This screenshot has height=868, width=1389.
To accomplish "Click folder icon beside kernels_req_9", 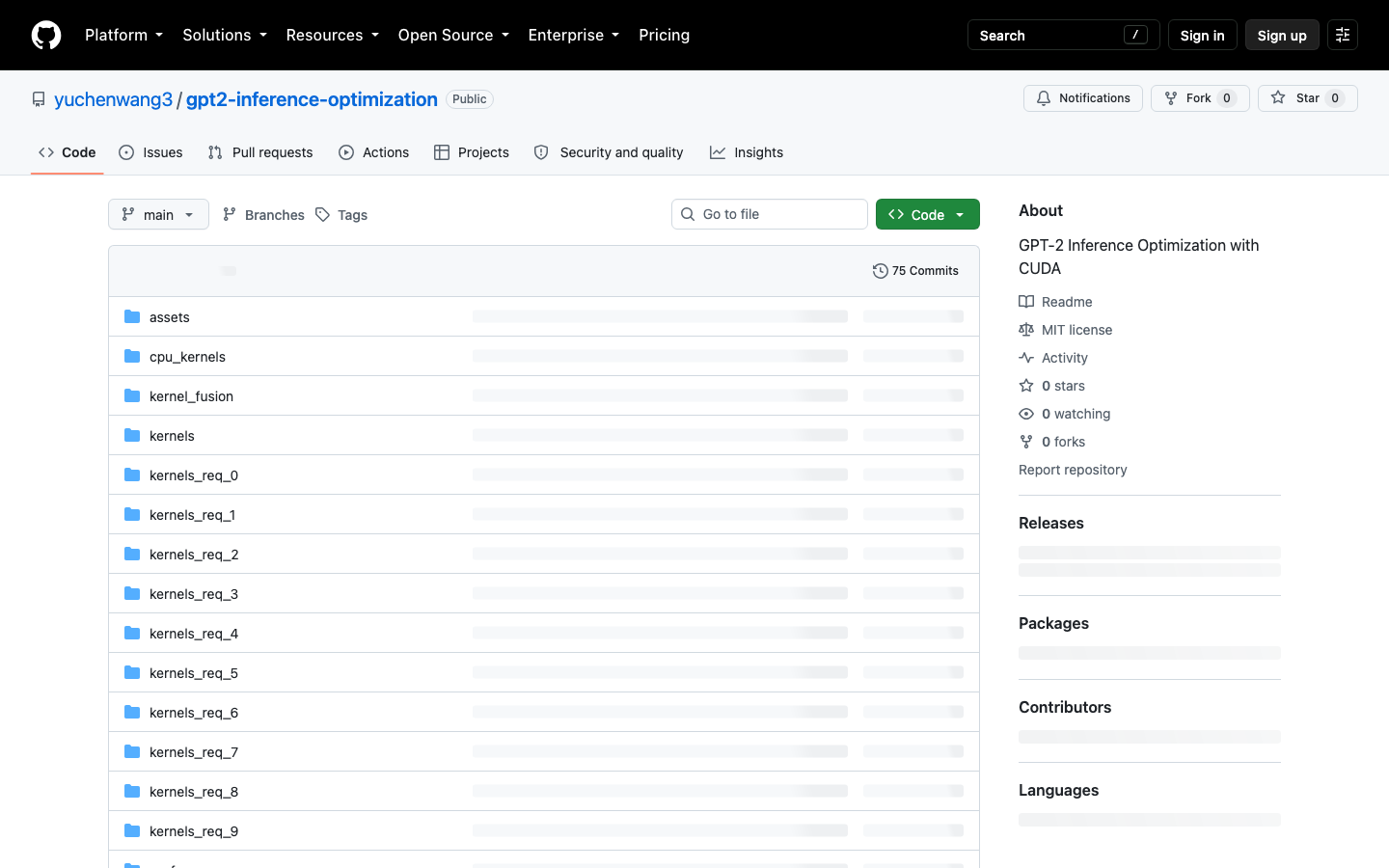I will (132, 830).
